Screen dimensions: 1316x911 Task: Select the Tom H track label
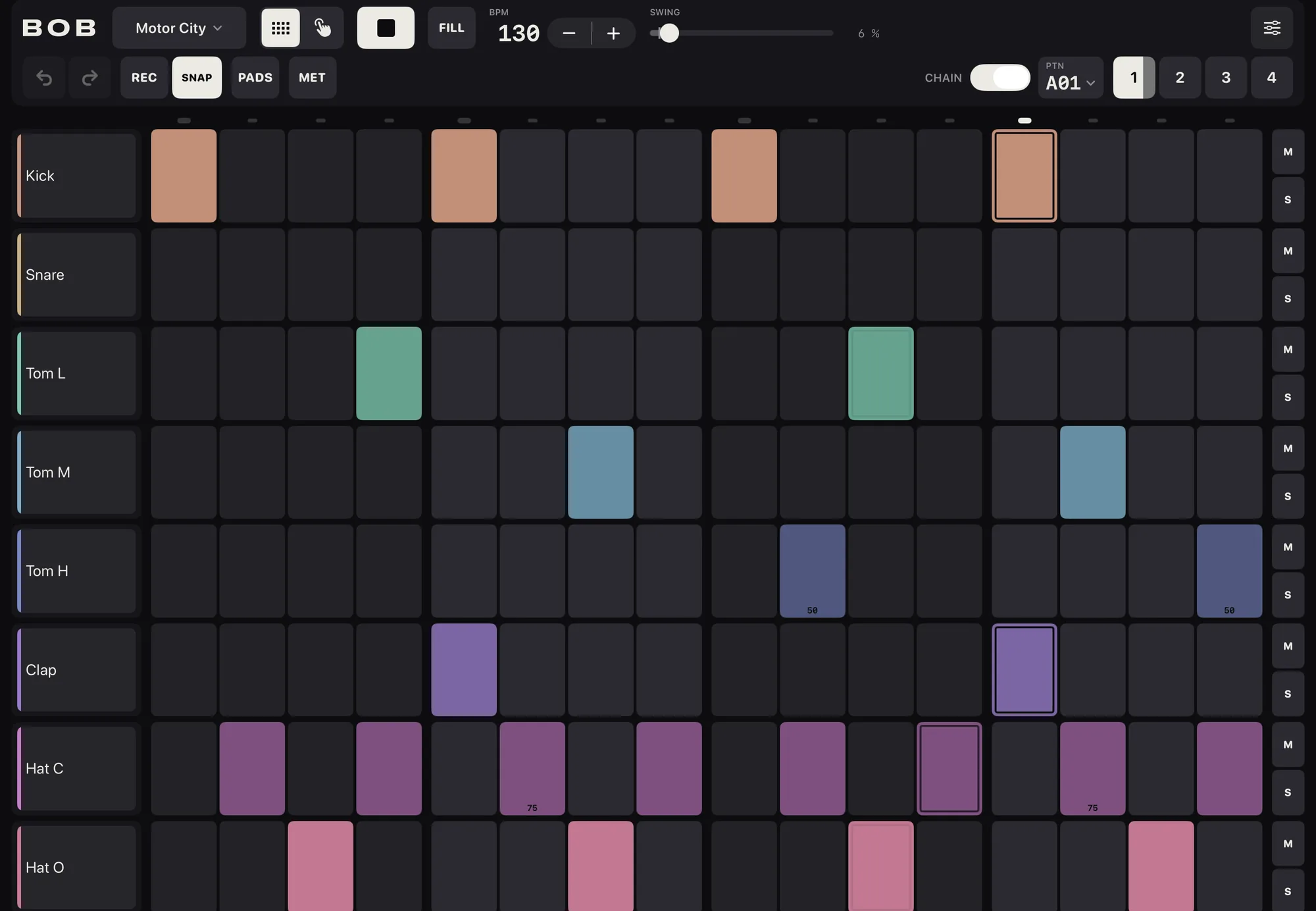tap(76, 571)
